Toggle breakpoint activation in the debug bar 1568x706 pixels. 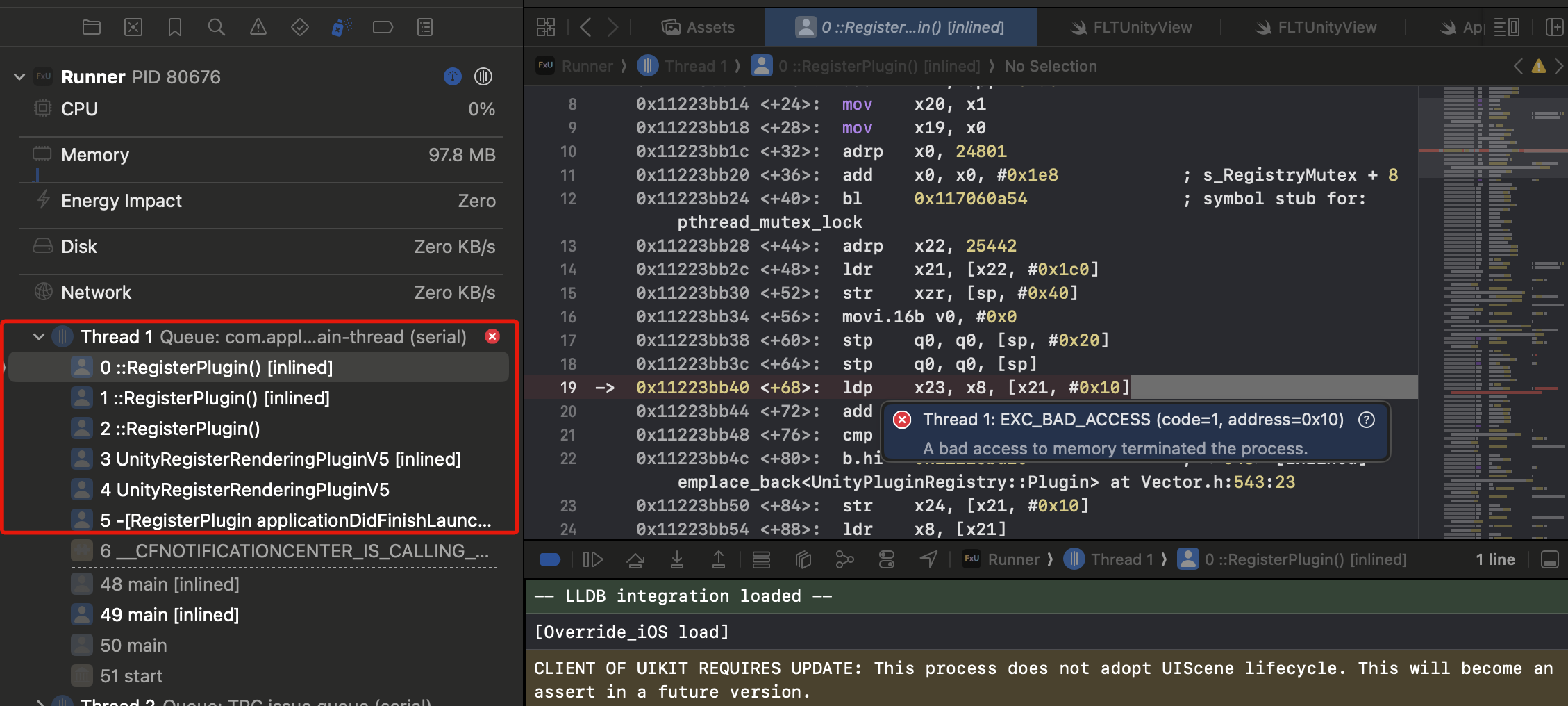550,559
